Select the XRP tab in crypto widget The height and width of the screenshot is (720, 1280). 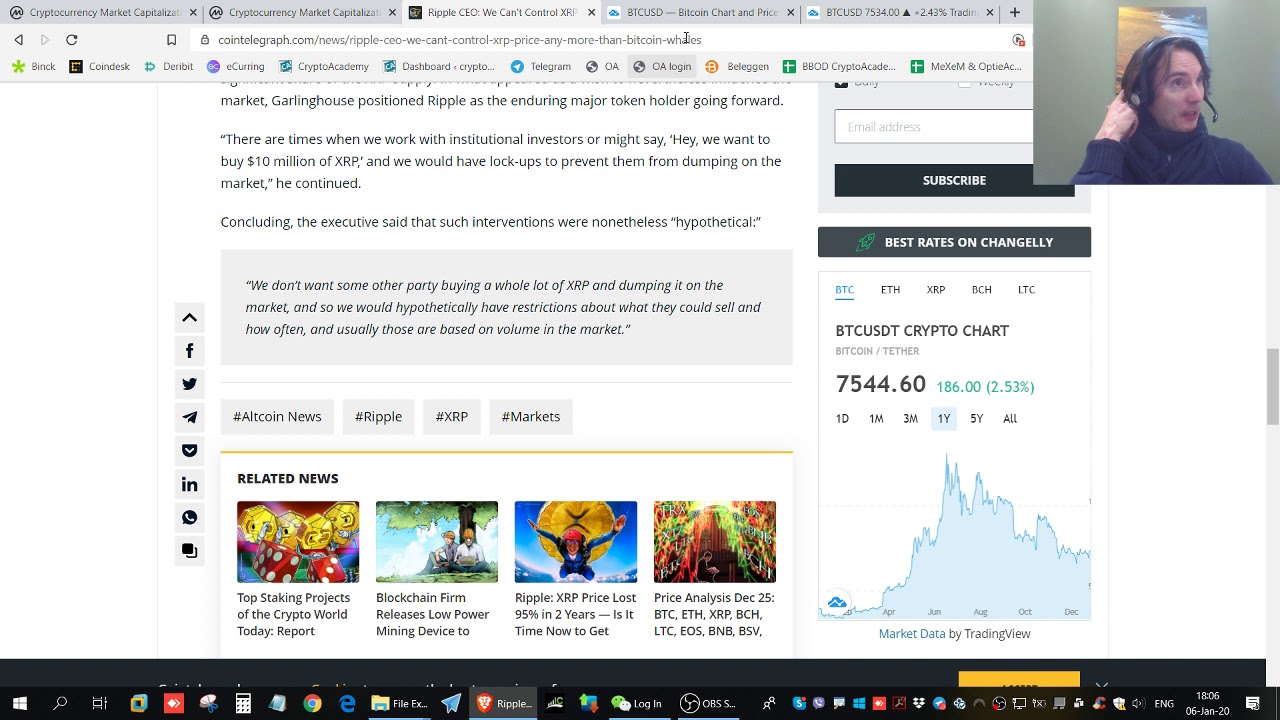click(x=936, y=290)
